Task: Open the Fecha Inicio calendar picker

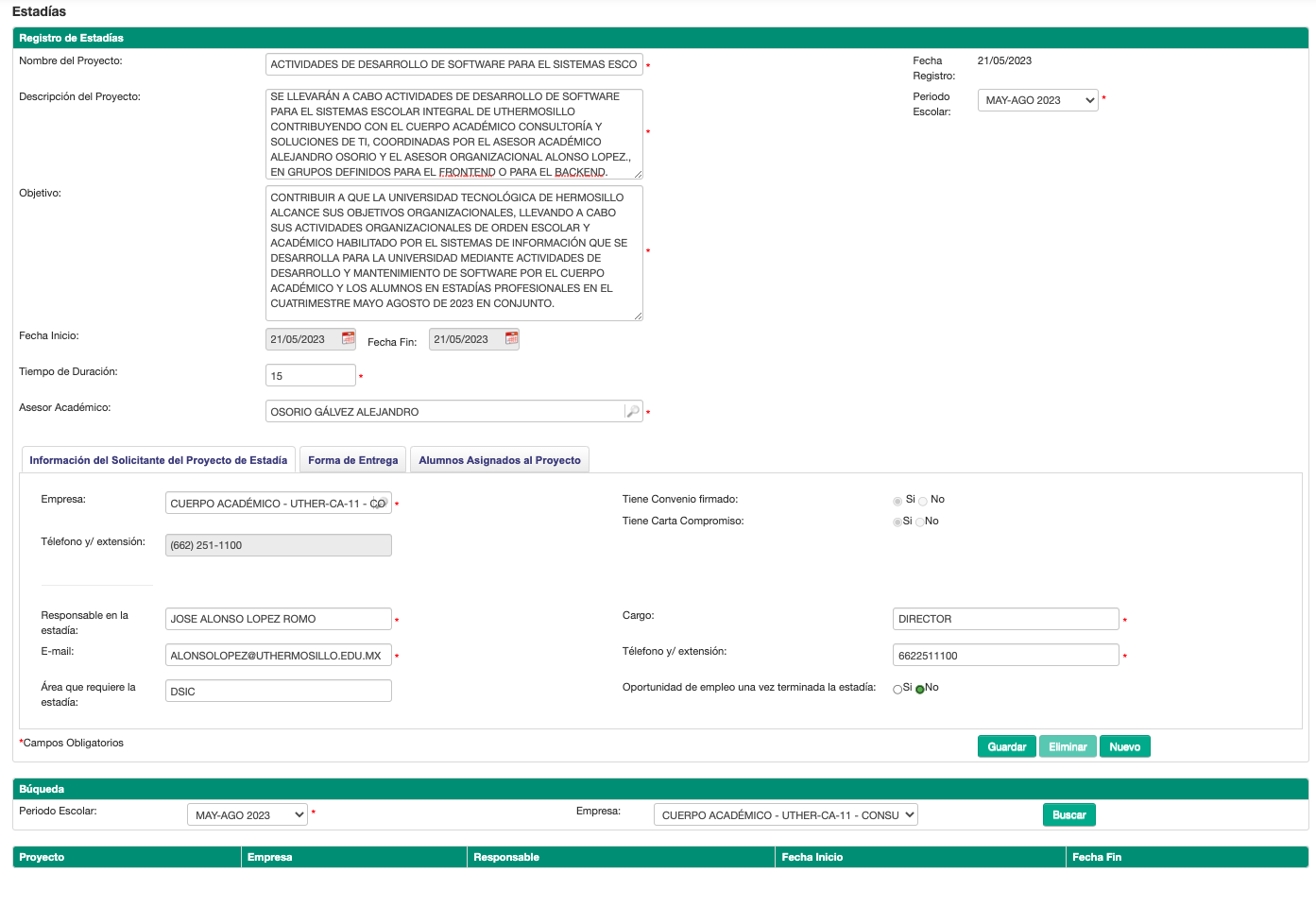Action: pos(348,339)
